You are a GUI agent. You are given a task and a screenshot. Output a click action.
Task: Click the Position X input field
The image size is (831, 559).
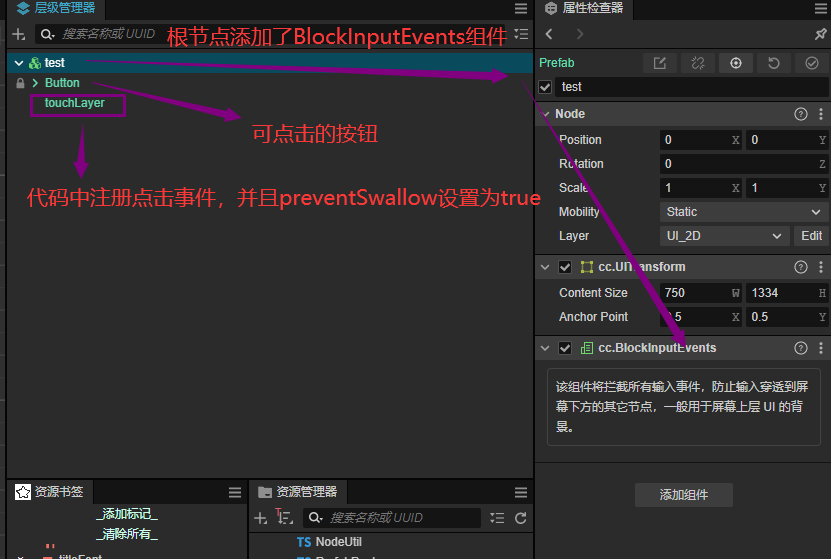[x=701, y=140]
